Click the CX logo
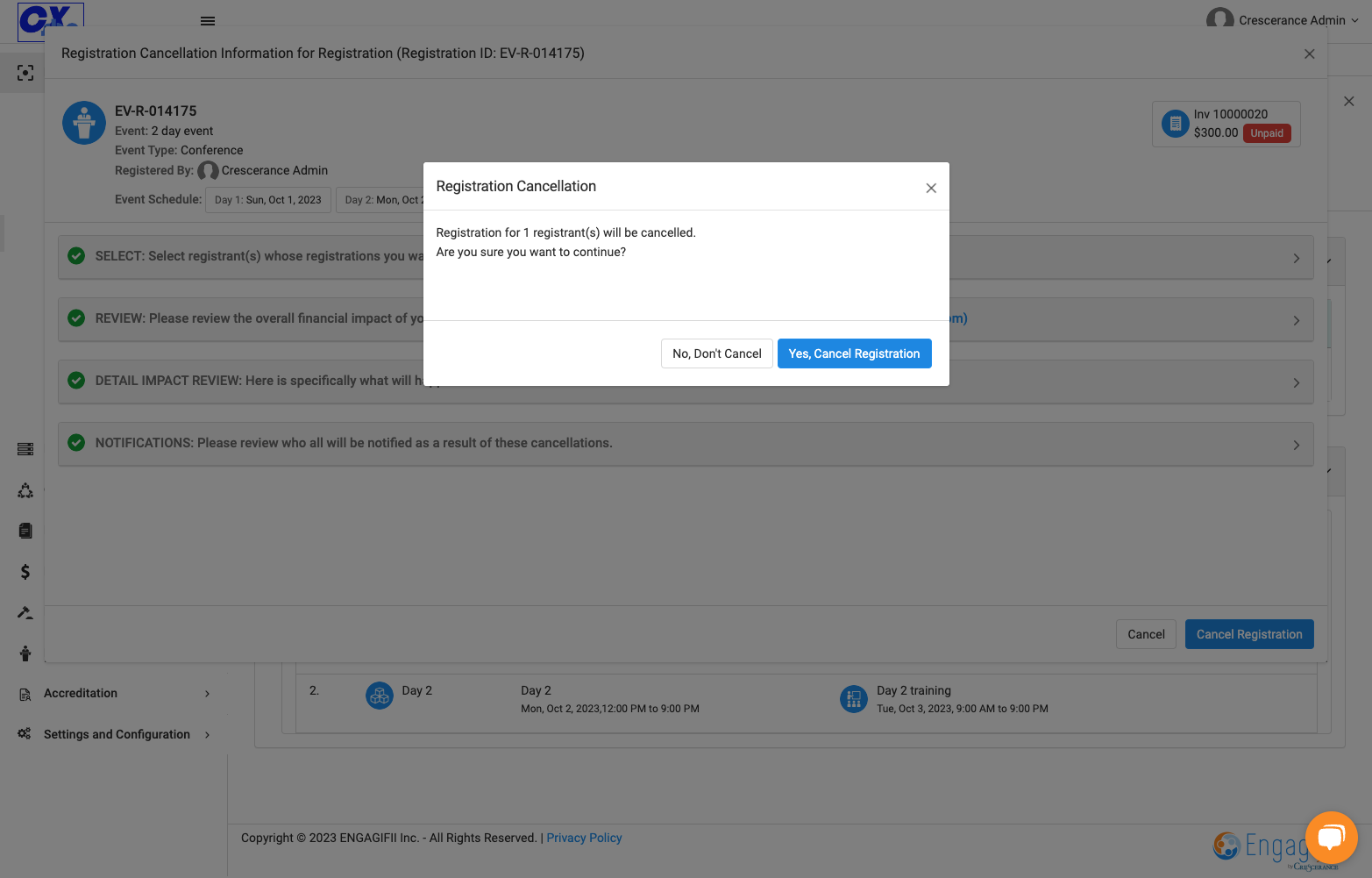The width and height of the screenshot is (1372, 878). point(51,22)
